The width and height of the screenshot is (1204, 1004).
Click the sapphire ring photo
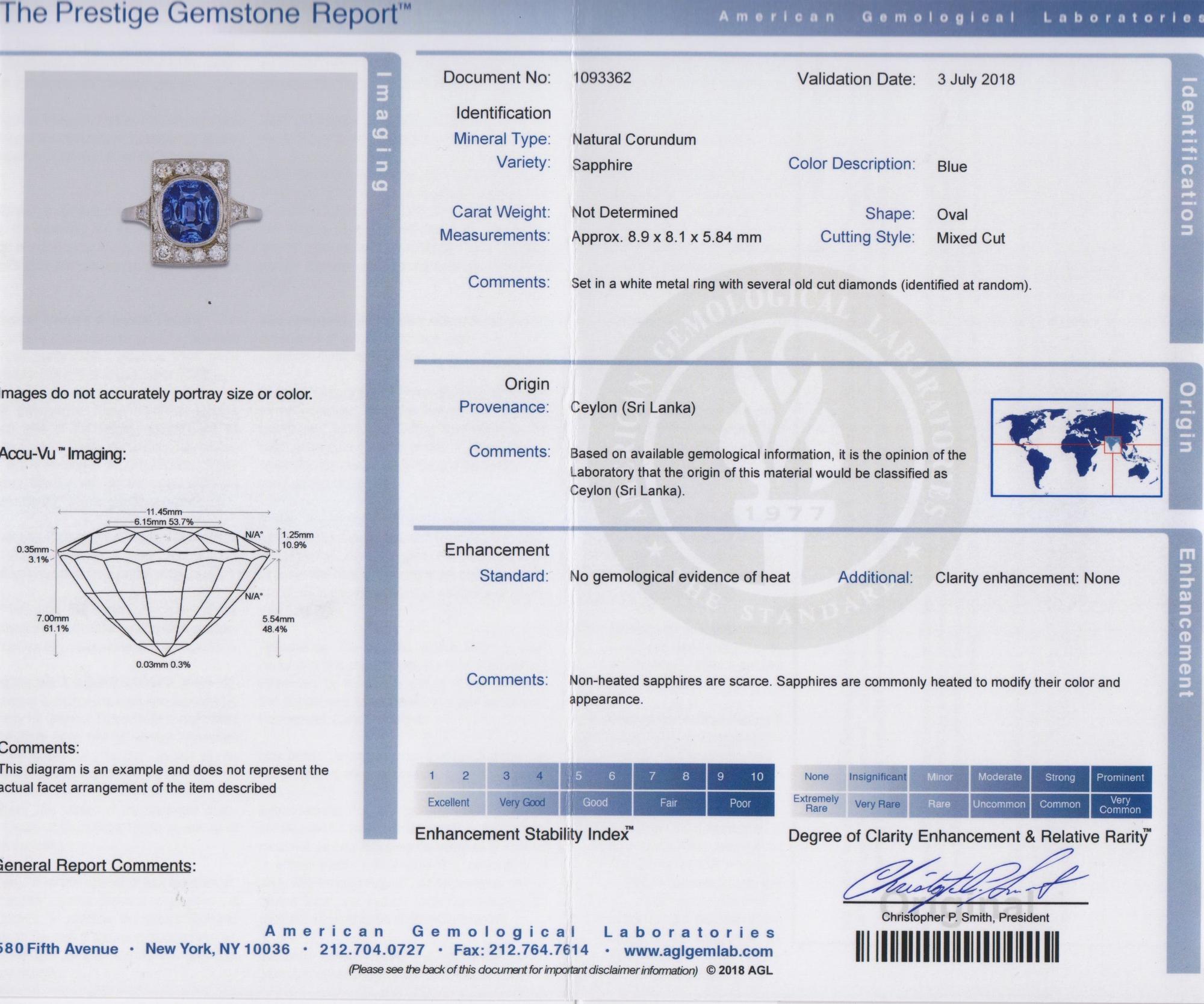[x=189, y=211]
